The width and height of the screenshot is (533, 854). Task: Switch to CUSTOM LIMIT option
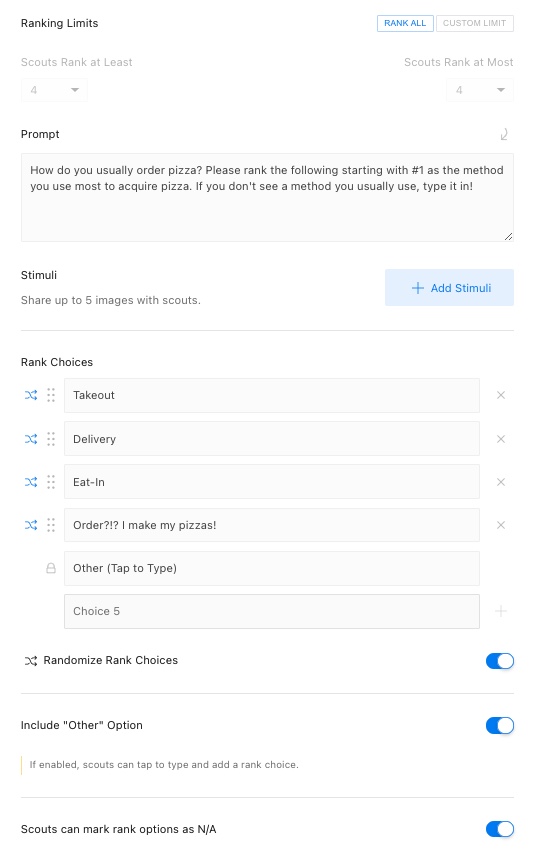click(475, 23)
